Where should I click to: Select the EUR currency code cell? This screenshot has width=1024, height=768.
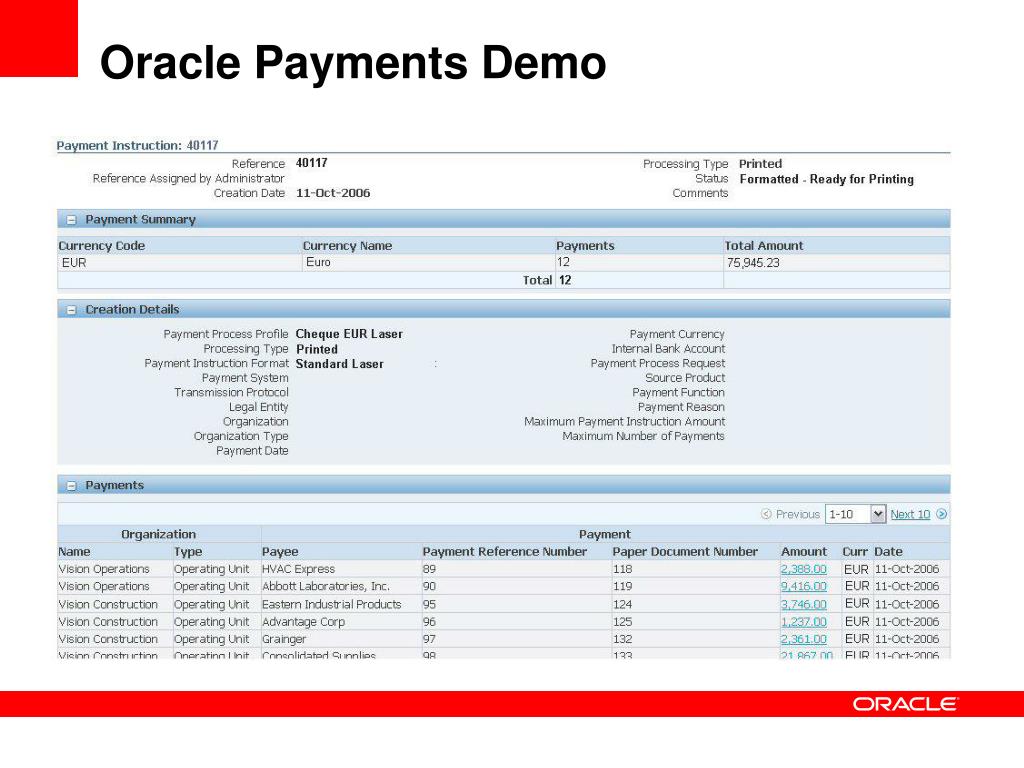click(x=74, y=263)
